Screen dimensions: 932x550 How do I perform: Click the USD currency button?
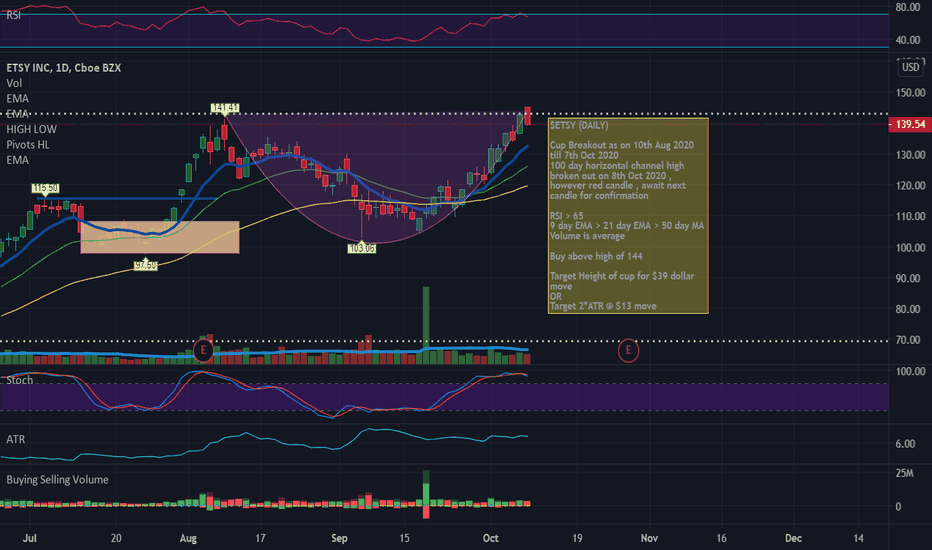point(910,67)
